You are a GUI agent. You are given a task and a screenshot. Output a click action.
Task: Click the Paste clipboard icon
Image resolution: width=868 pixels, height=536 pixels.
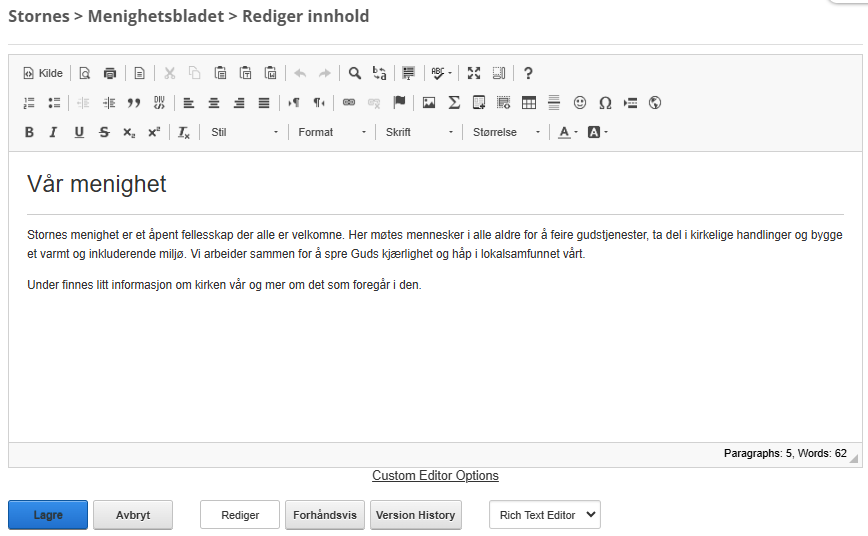pos(220,73)
